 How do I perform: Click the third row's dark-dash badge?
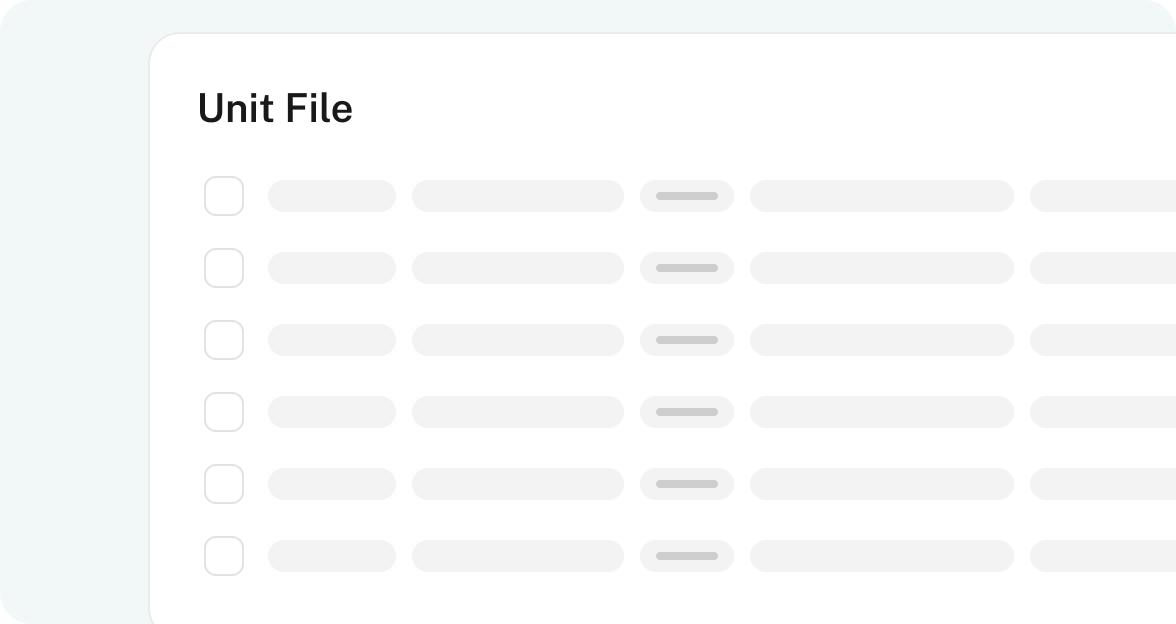687,340
